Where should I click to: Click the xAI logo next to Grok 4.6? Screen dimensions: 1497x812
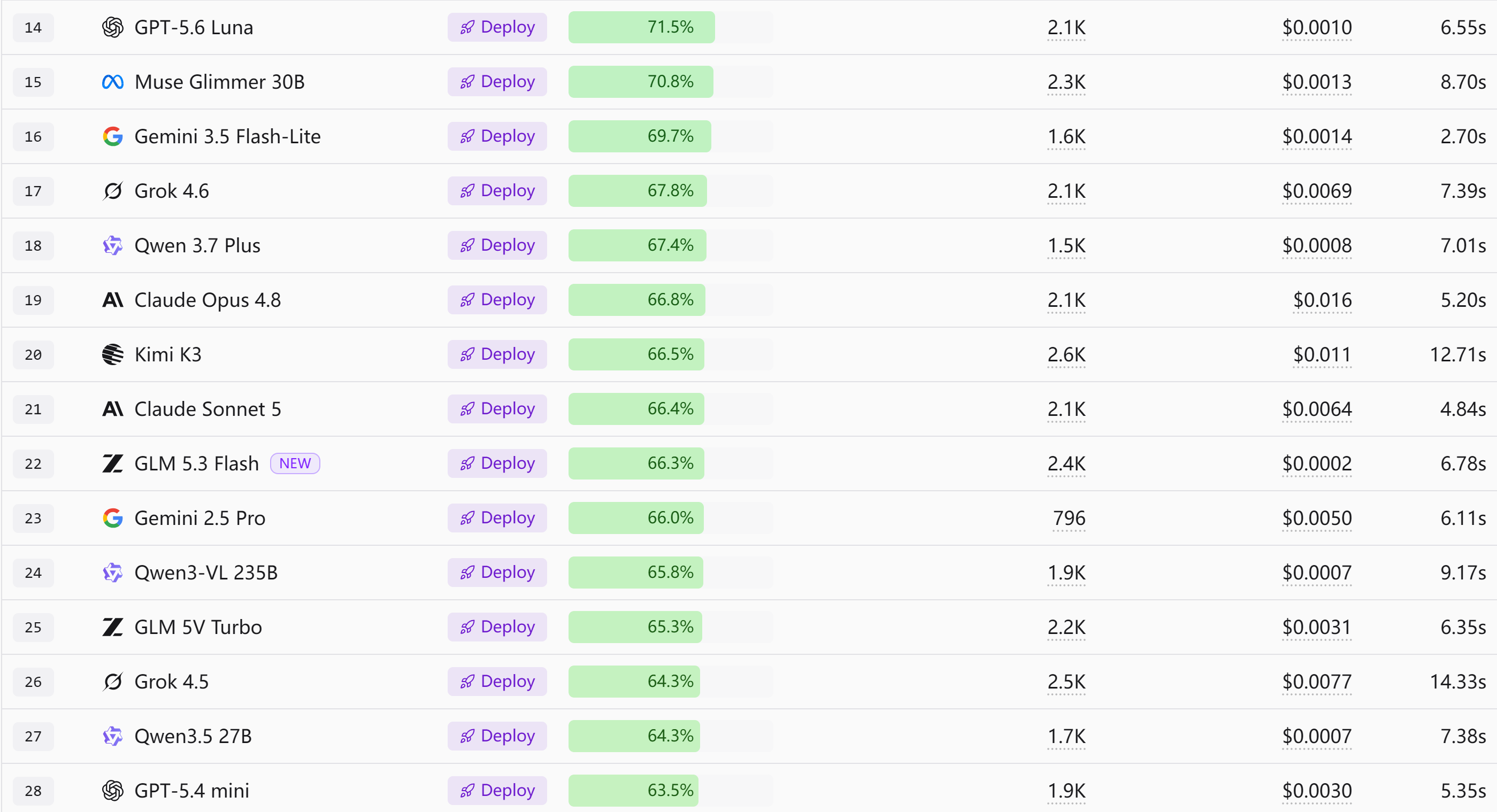pyautogui.click(x=113, y=191)
